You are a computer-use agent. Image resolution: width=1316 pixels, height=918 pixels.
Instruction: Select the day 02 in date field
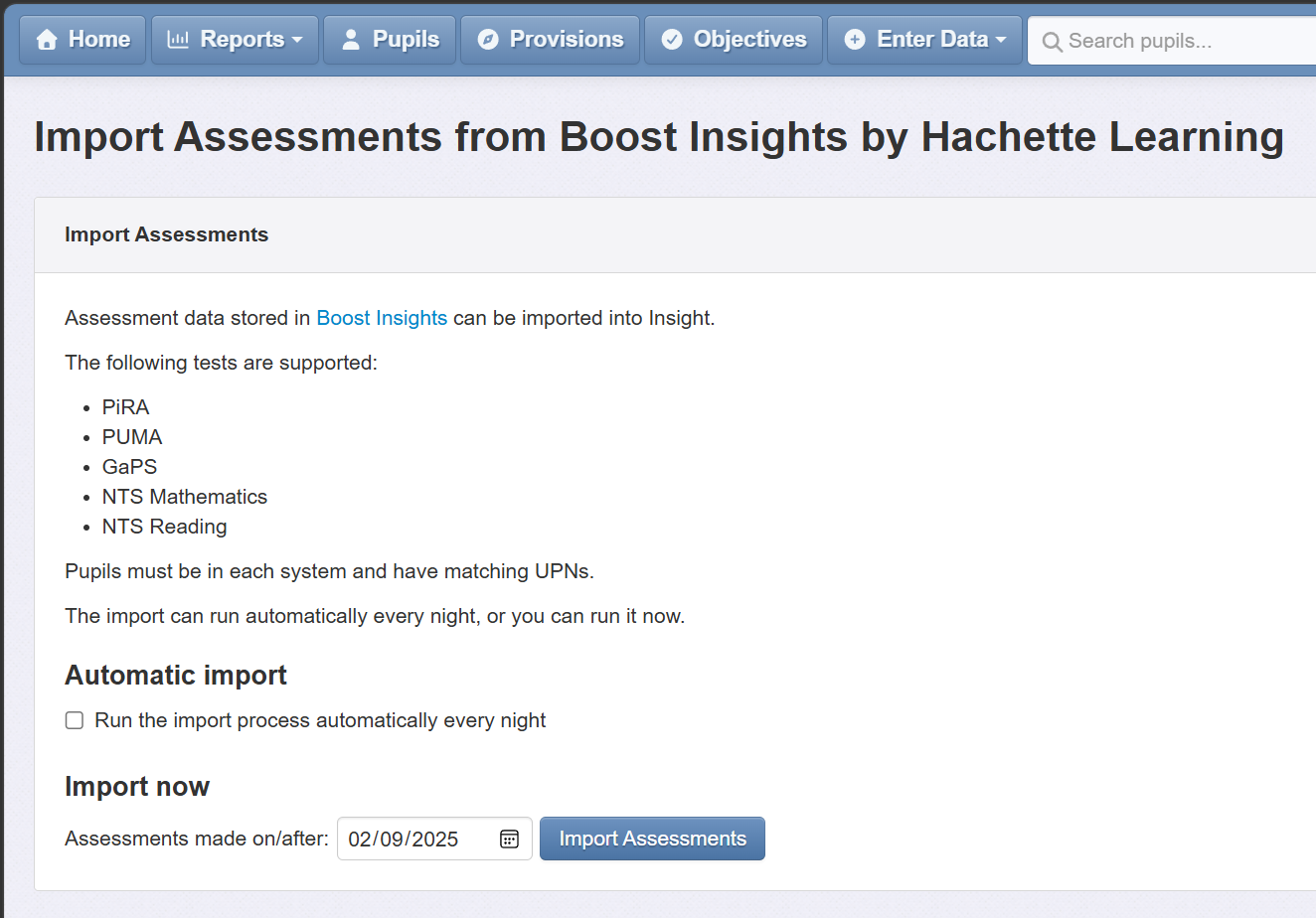(360, 839)
